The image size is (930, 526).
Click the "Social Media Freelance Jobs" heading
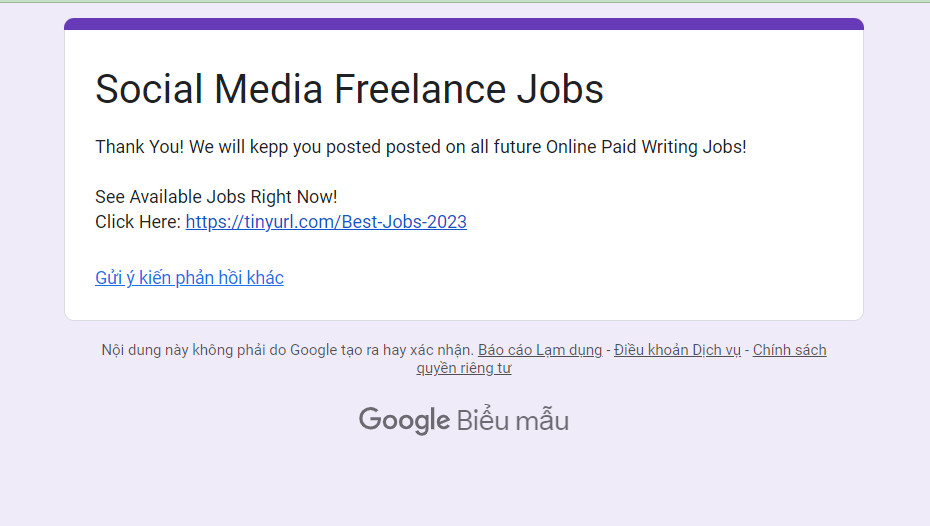pos(349,89)
